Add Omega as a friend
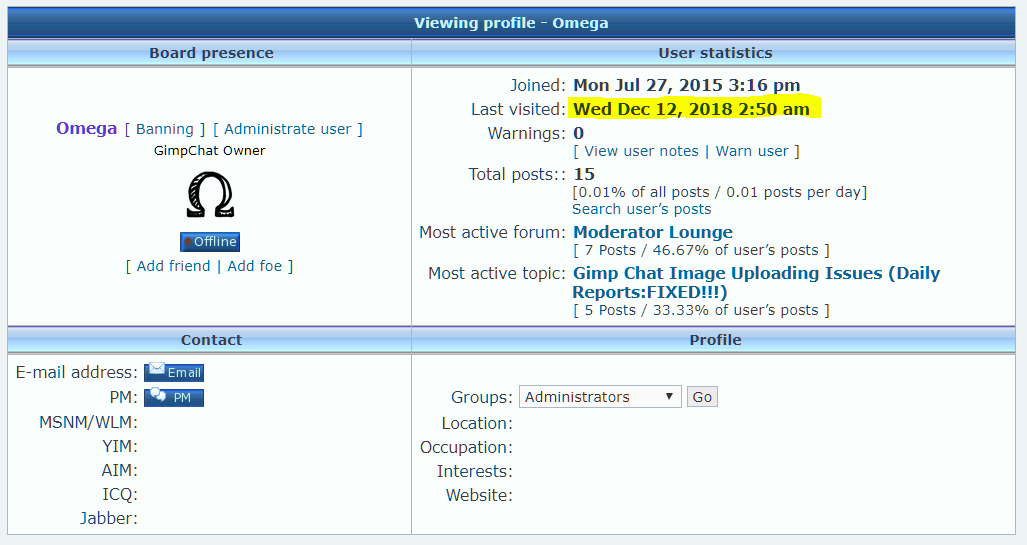 point(173,266)
